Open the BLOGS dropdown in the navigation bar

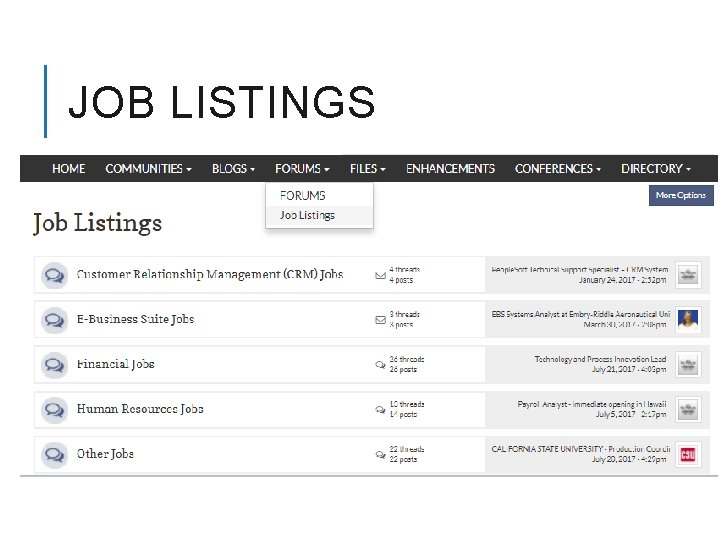click(233, 169)
